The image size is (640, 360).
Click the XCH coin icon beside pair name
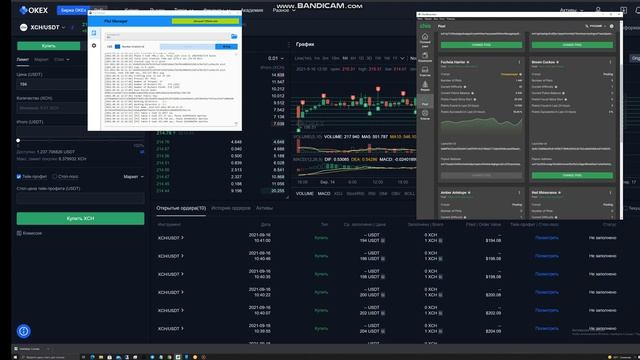coord(23,27)
